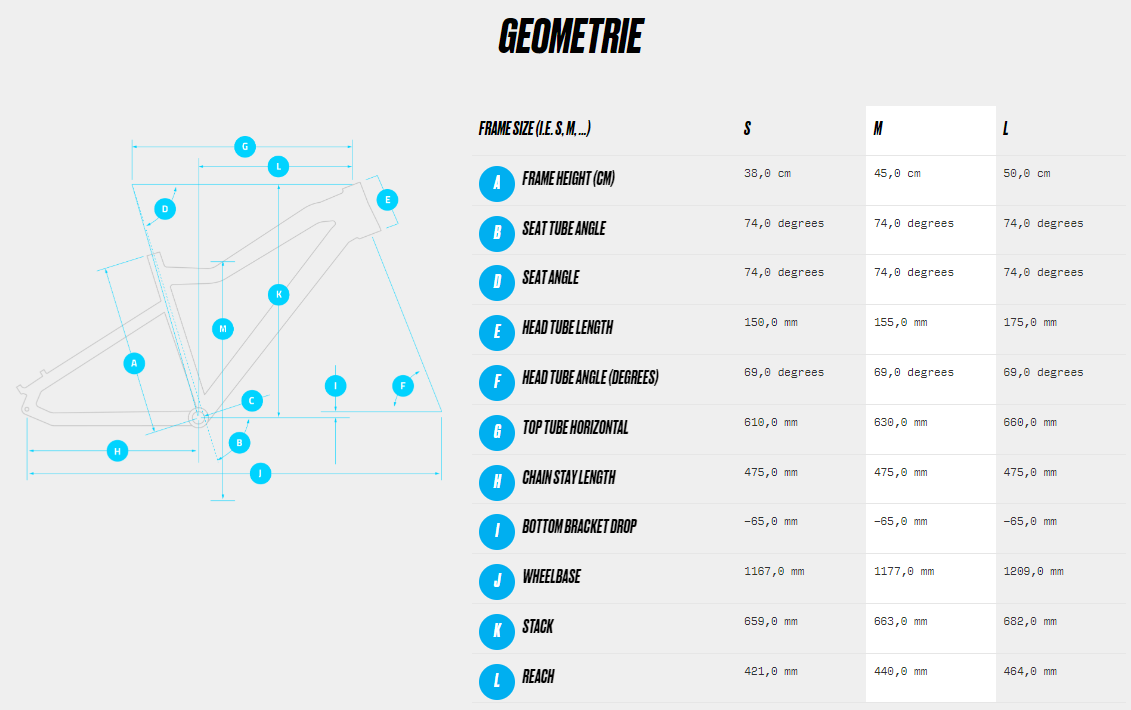
Task: Select the M frame size column header
Action: (x=878, y=128)
